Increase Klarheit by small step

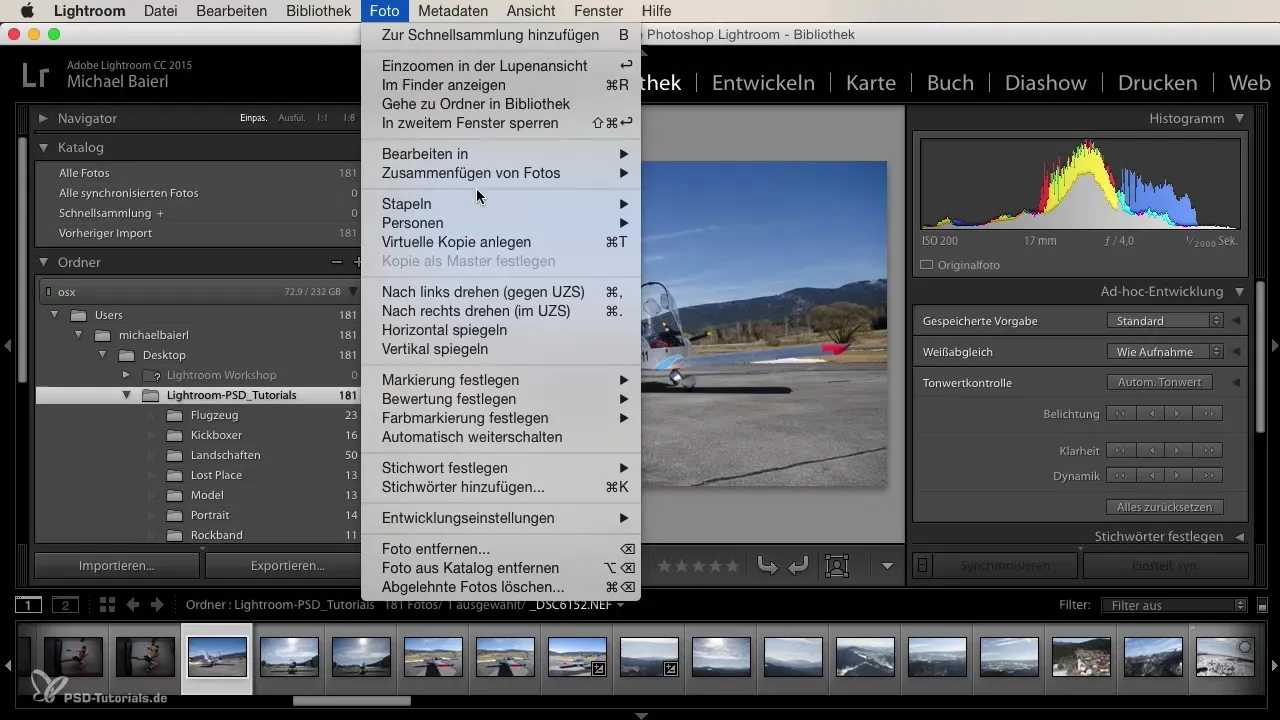pyautogui.click(x=1179, y=450)
